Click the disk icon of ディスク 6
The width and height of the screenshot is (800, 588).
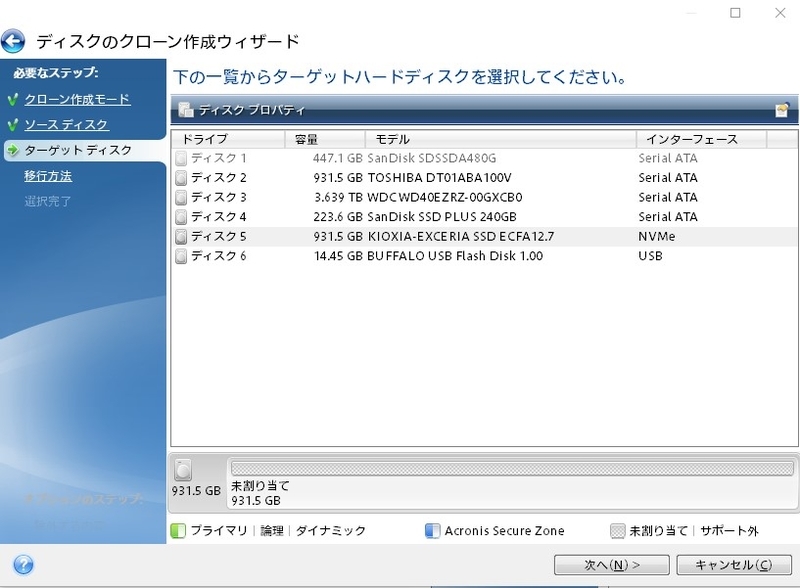pos(181,256)
